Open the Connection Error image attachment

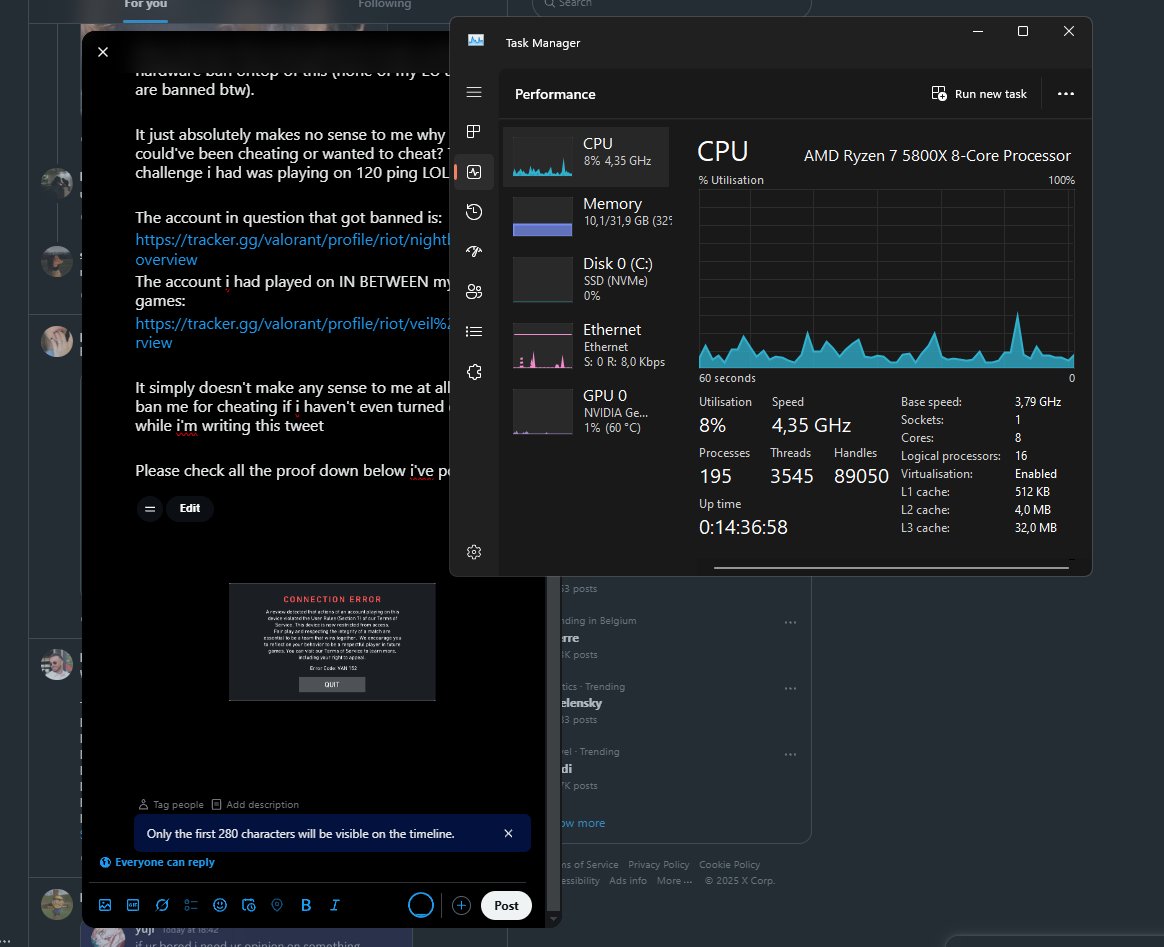coord(332,642)
